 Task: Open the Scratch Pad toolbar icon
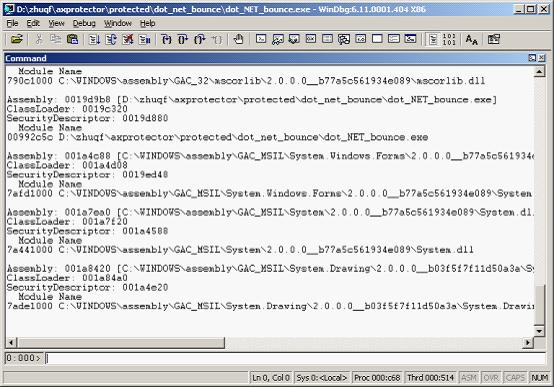[377, 39]
